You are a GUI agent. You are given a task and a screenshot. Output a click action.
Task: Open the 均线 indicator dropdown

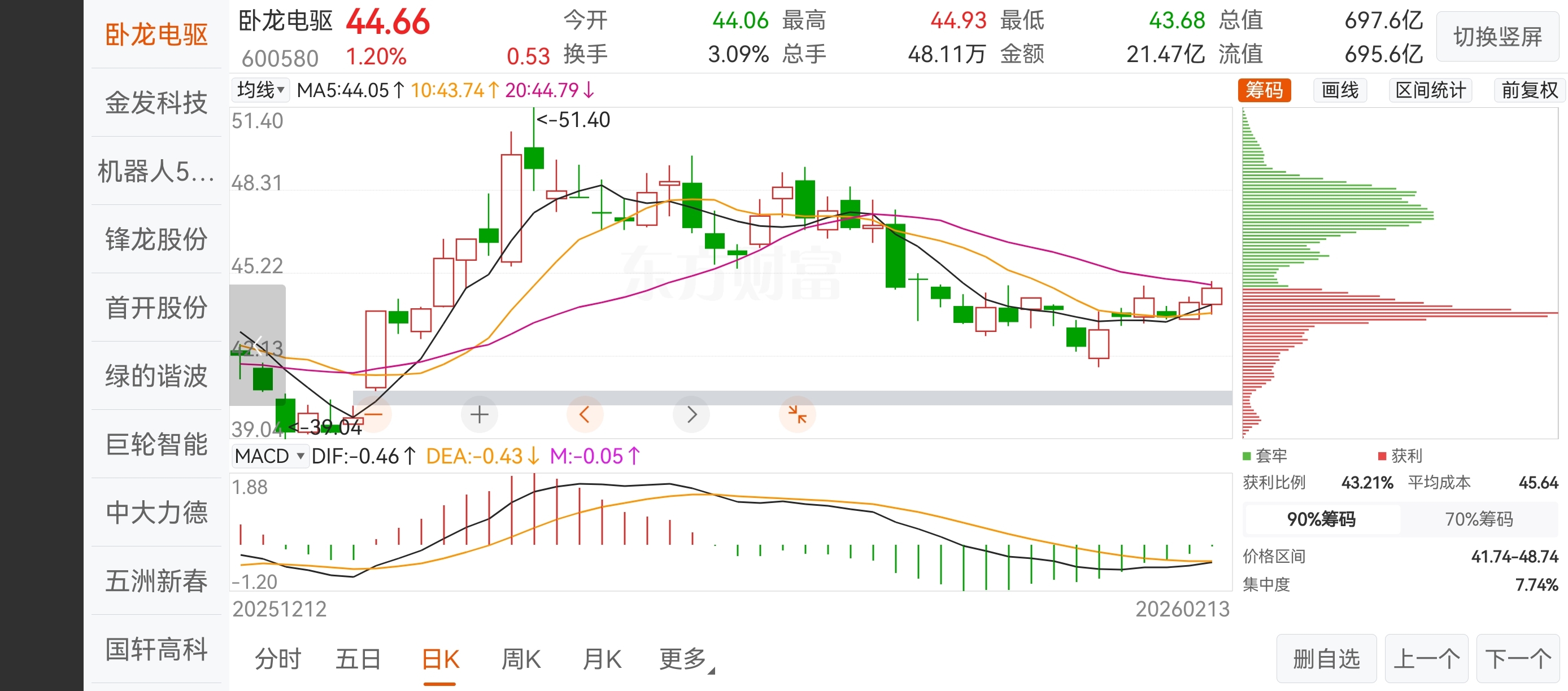pyautogui.click(x=260, y=91)
